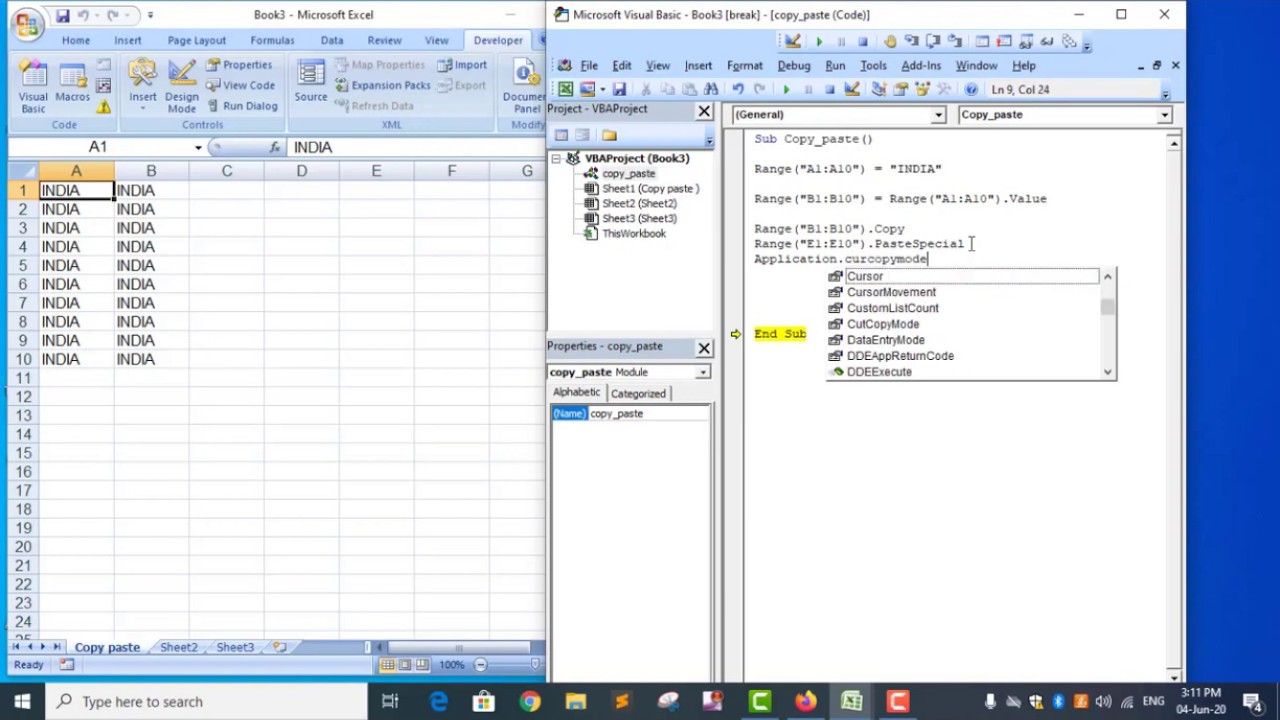Open the File menu in Visual Basic editor
This screenshot has width=1280, height=720.
click(x=589, y=66)
